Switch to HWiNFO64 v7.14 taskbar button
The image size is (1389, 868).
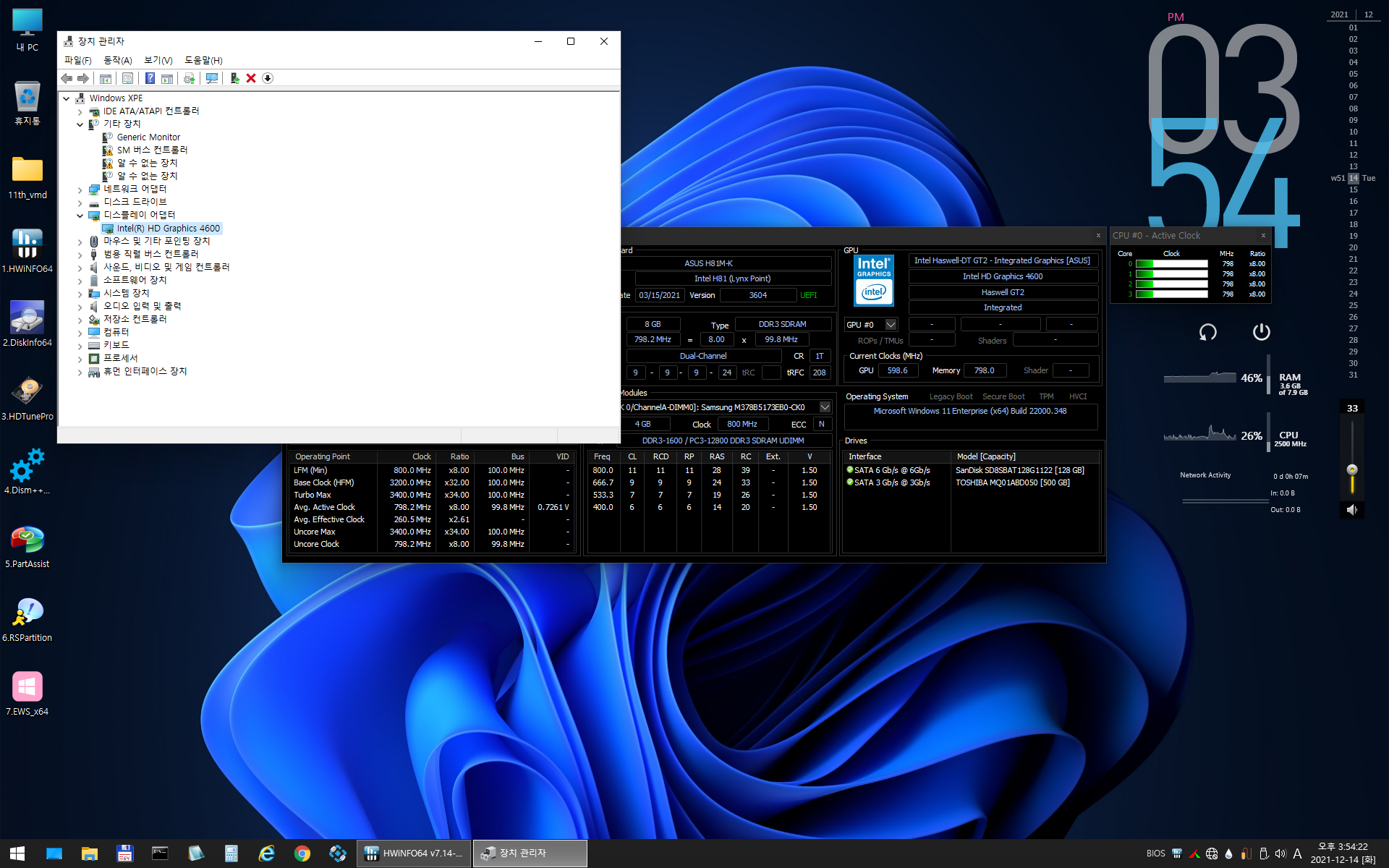(414, 854)
